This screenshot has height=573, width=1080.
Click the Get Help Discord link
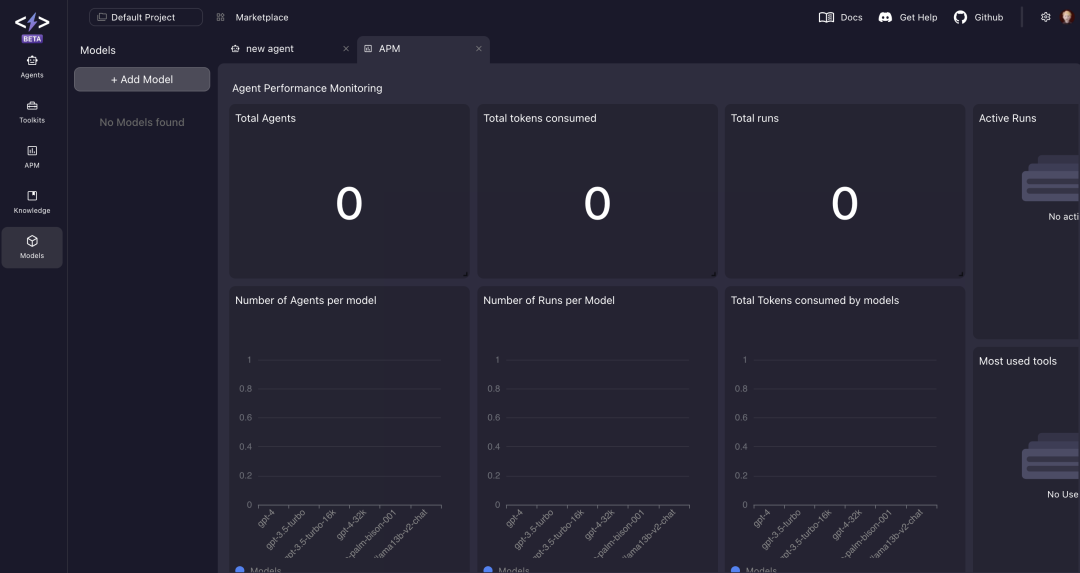tap(908, 17)
